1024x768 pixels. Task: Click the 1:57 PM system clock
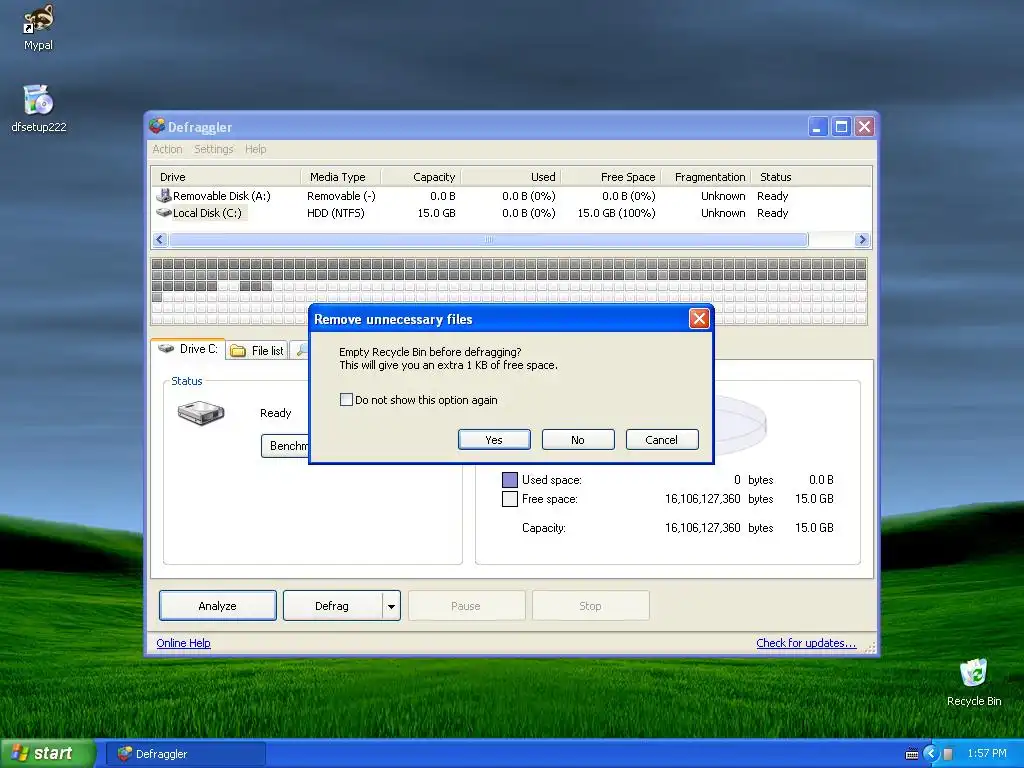point(987,754)
